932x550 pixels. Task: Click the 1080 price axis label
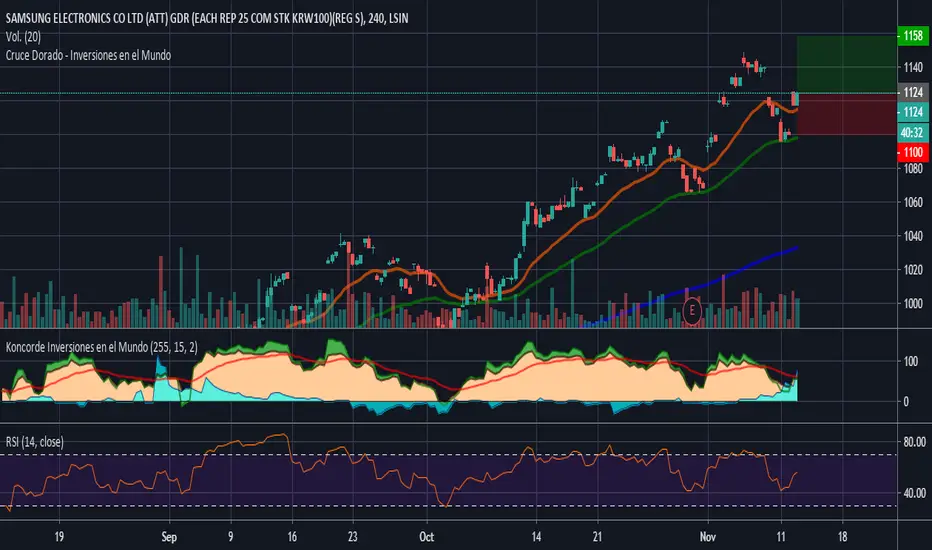tap(913, 169)
